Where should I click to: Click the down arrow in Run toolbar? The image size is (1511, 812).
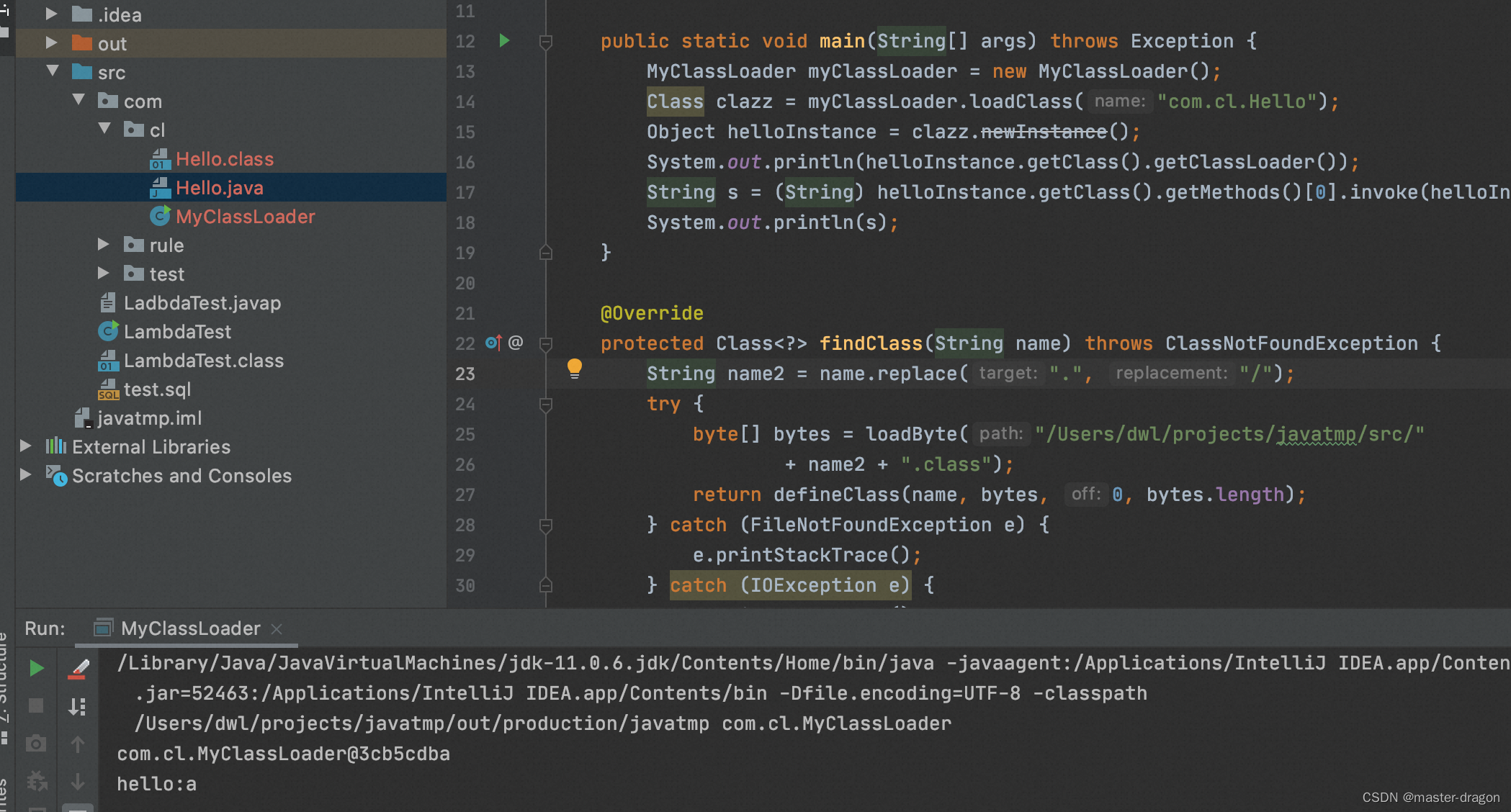tap(78, 781)
